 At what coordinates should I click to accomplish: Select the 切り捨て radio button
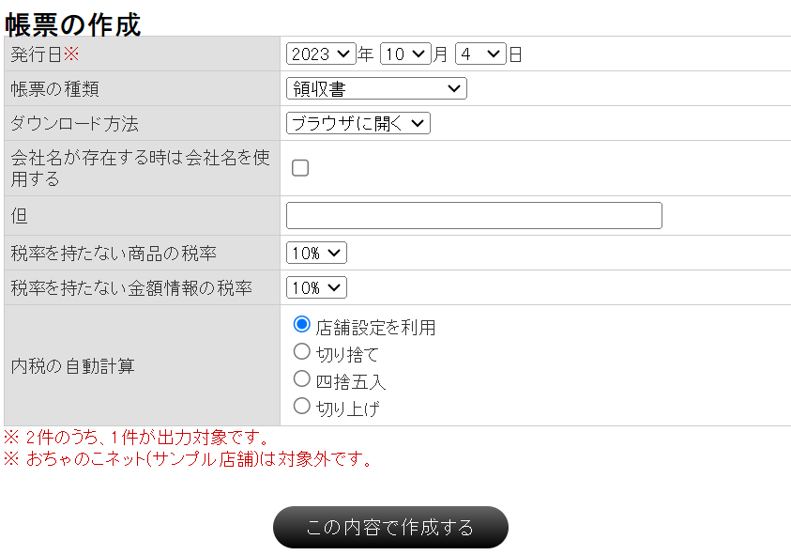pos(302,352)
